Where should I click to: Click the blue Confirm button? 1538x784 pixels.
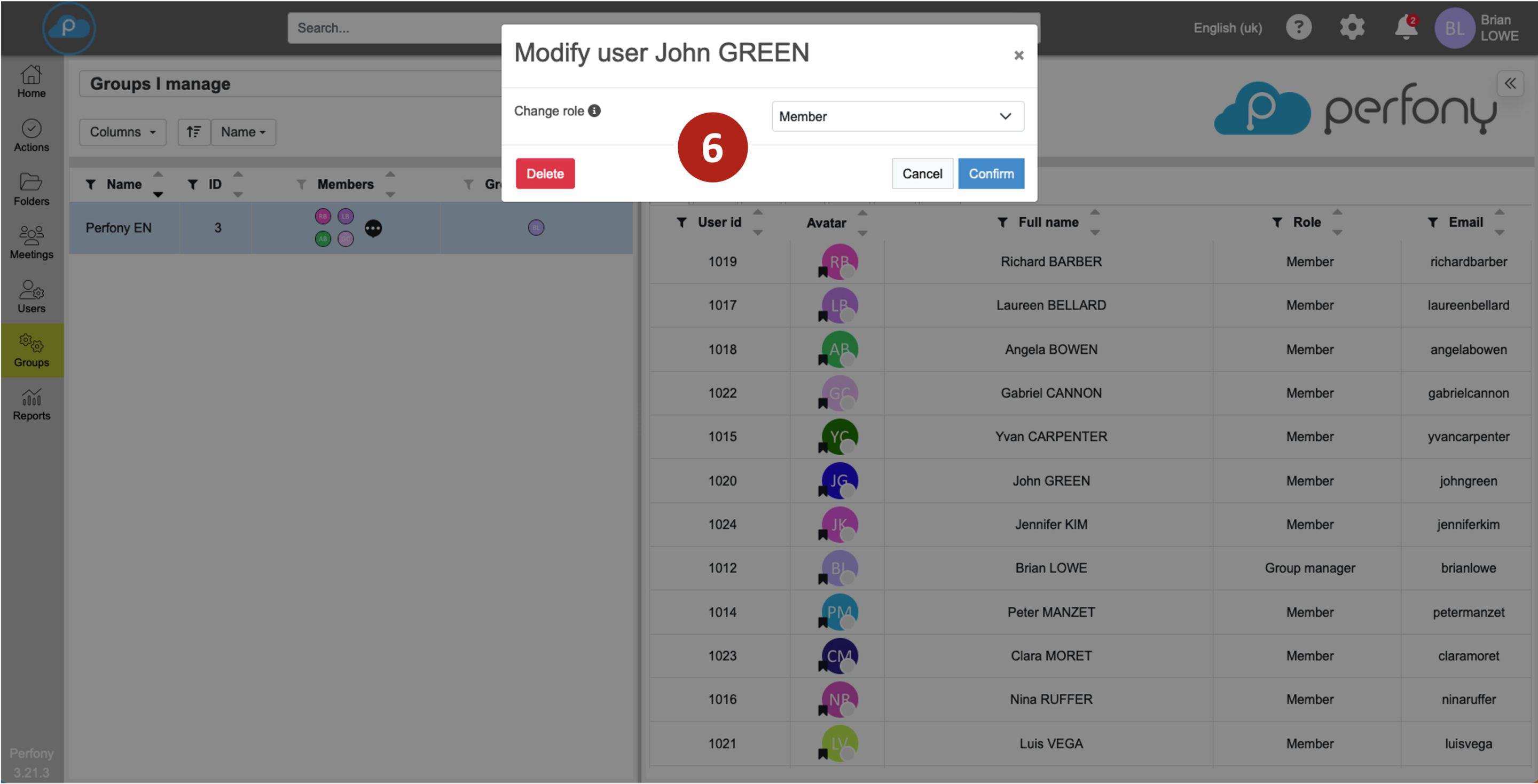click(991, 173)
